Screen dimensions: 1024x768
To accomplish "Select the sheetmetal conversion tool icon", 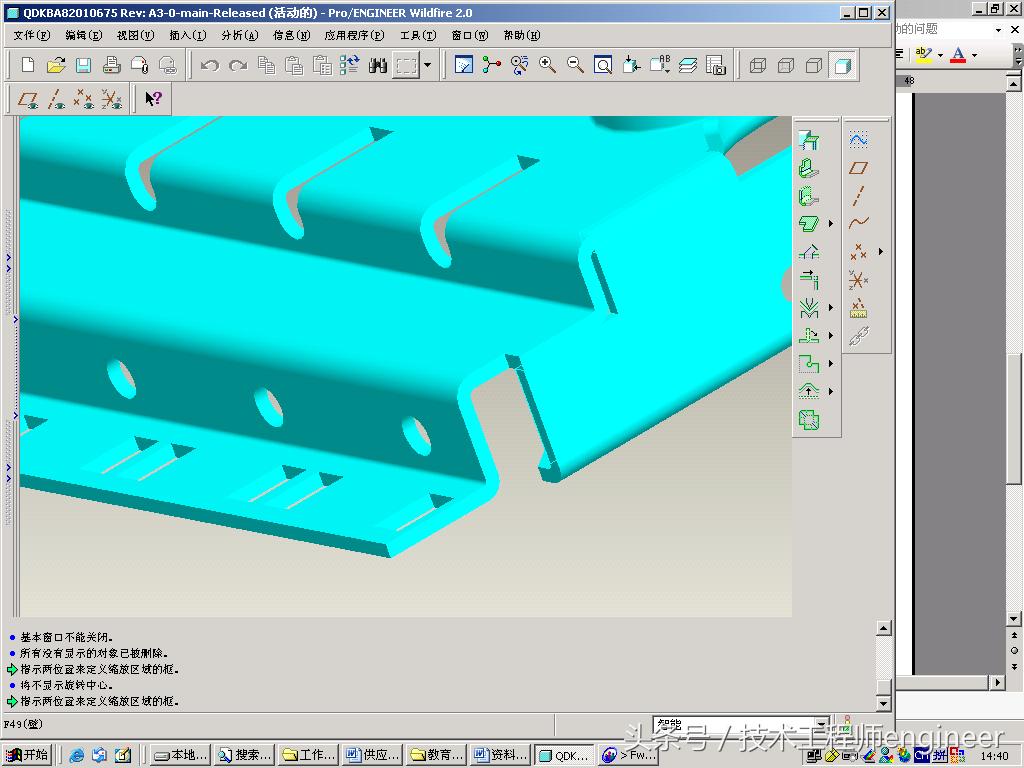I will click(808, 140).
